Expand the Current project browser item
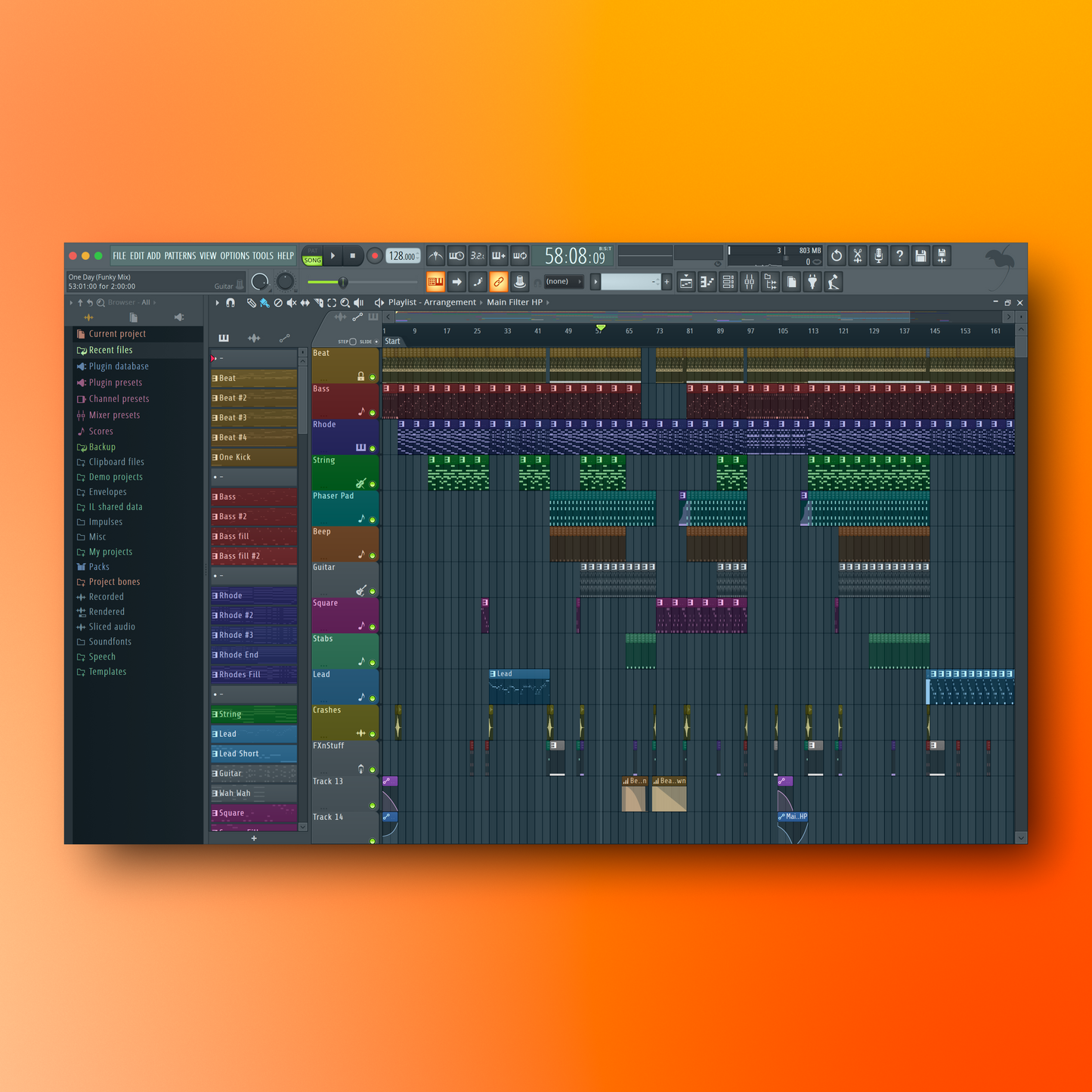 [117, 334]
